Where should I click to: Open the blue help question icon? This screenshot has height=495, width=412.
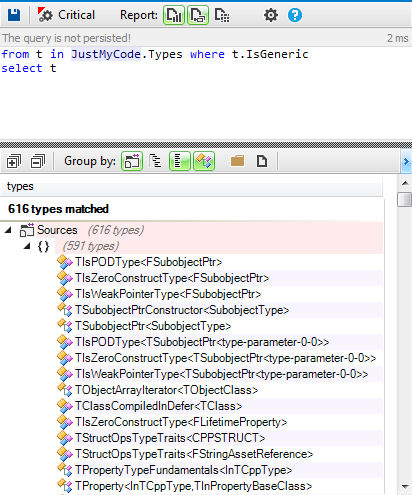coord(295,15)
